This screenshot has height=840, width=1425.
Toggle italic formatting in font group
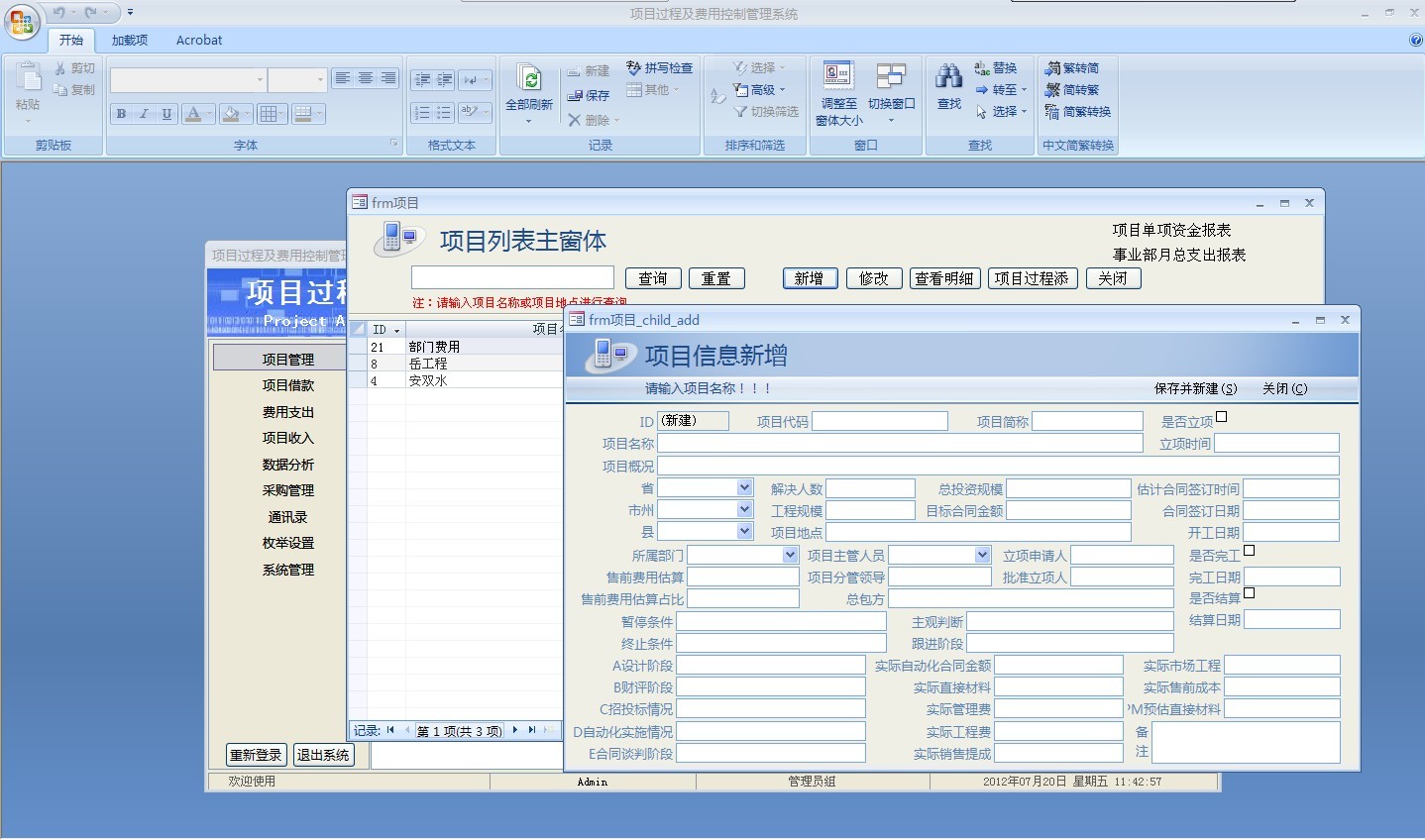click(144, 114)
